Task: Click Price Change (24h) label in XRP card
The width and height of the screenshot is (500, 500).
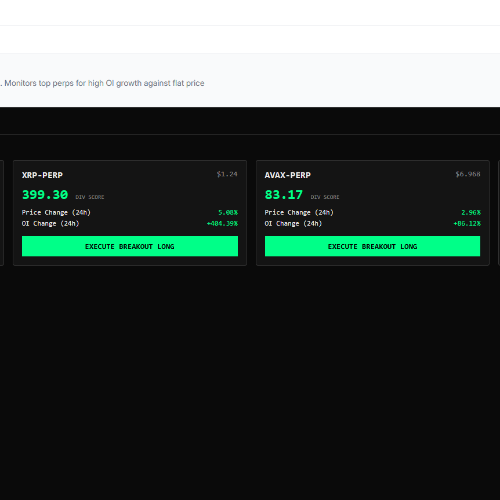Action: pyautogui.click(x=56, y=212)
